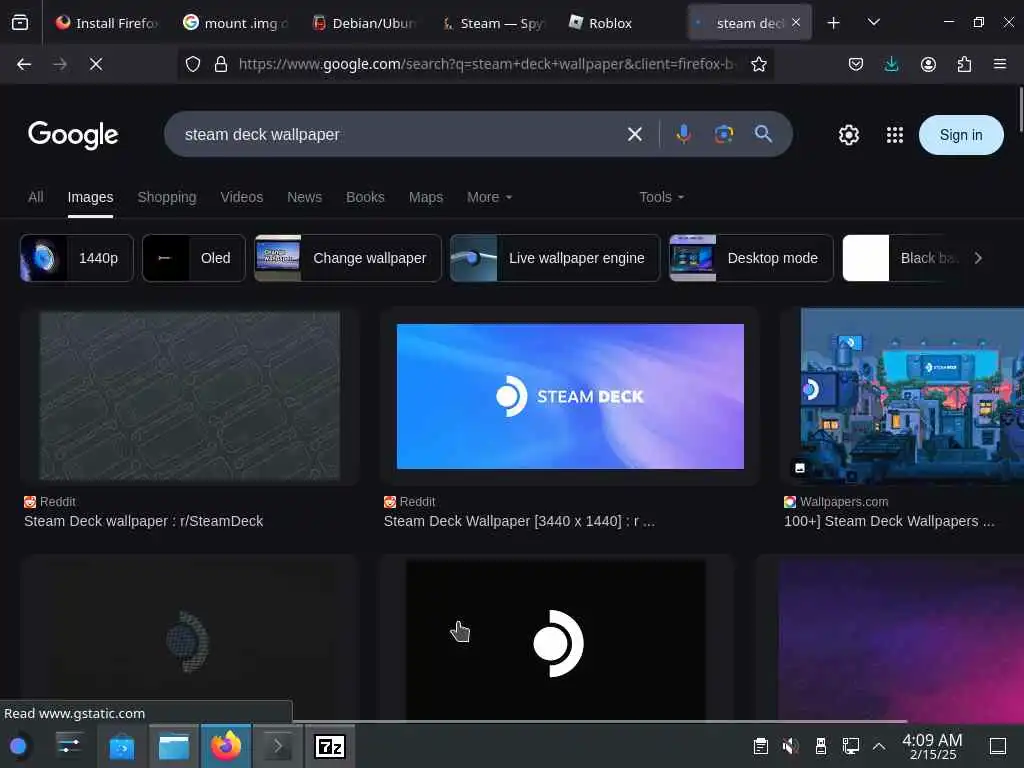Image resolution: width=1024 pixels, height=768 pixels.
Task: Open pixel art city wallpaper thumbnail
Action: (x=912, y=396)
